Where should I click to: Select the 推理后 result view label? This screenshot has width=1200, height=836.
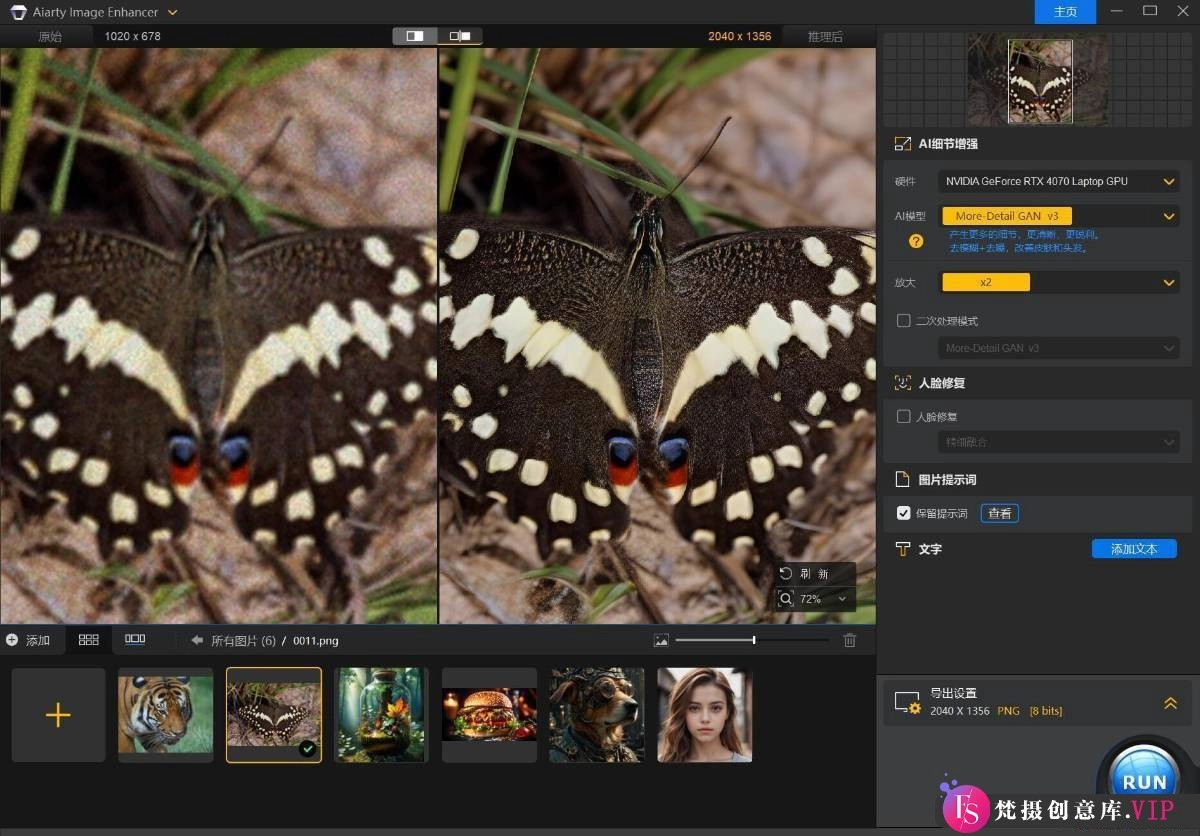click(x=825, y=36)
